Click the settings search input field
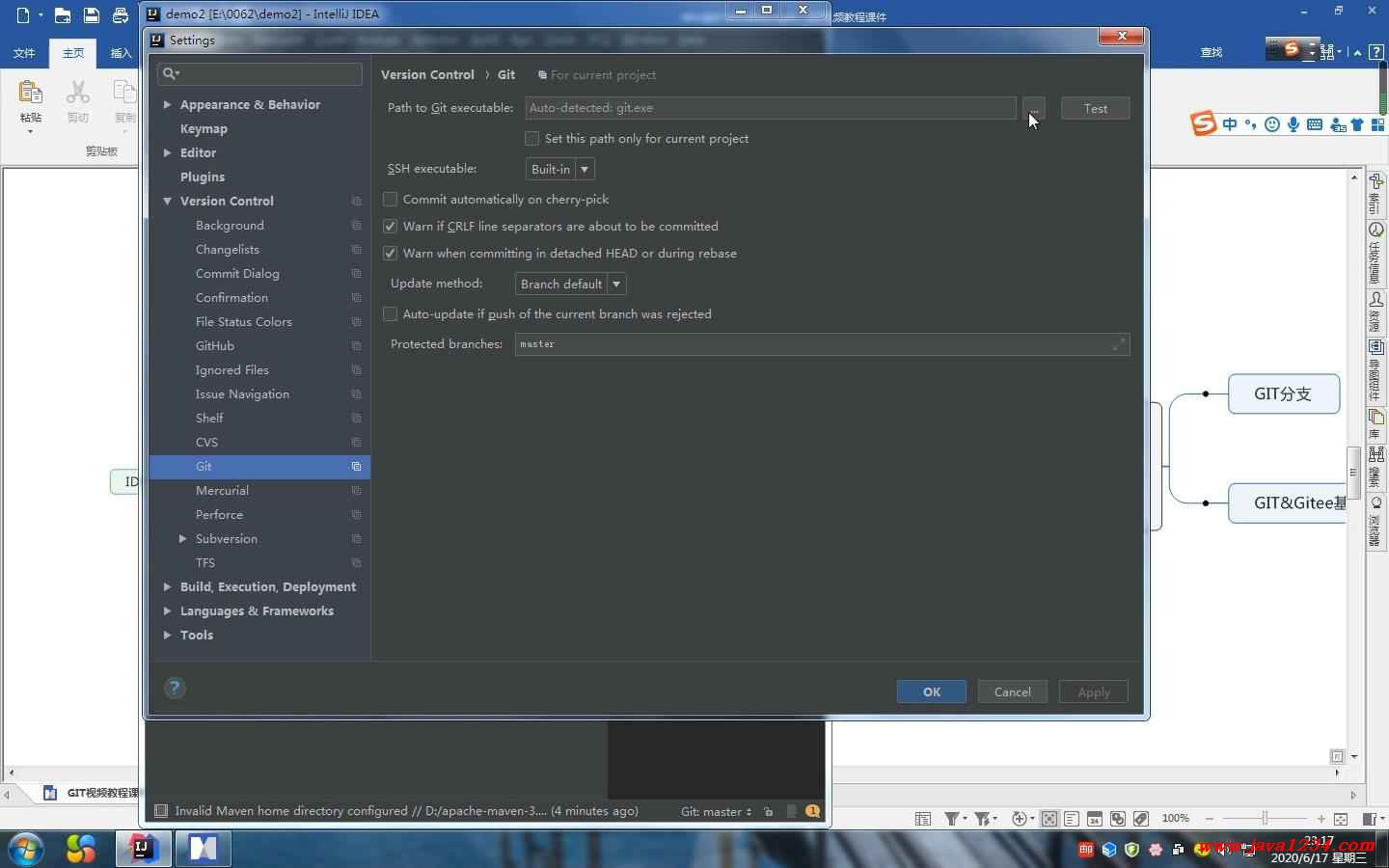Image resolution: width=1389 pixels, height=868 pixels. click(x=259, y=73)
